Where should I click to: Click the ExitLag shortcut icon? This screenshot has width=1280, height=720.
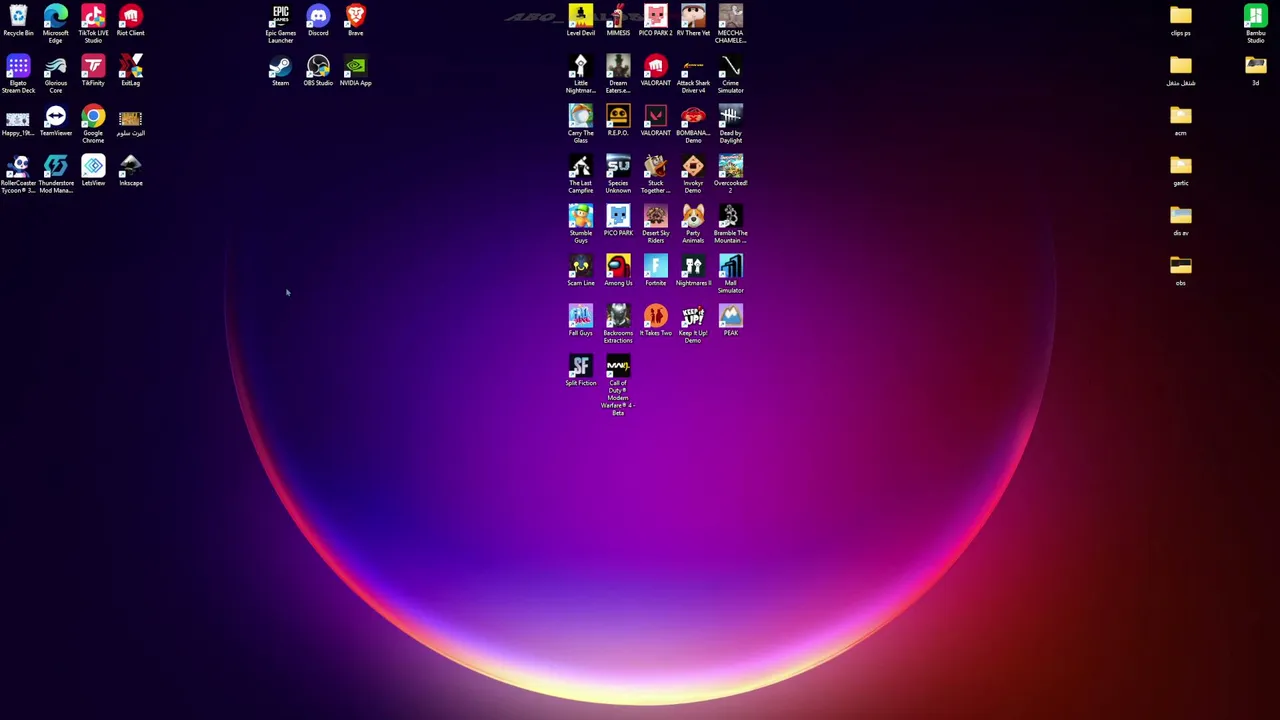tap(131, 70)
